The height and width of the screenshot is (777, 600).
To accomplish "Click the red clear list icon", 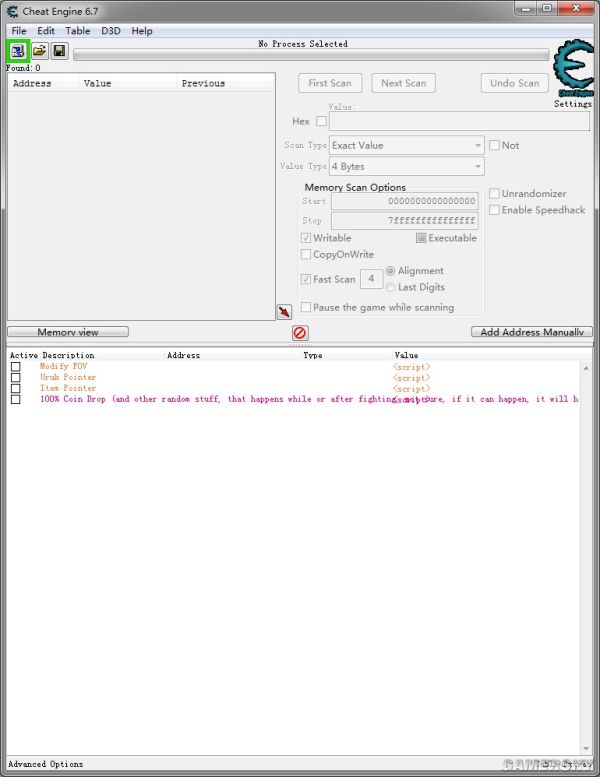I will click(x=300, y=333).
